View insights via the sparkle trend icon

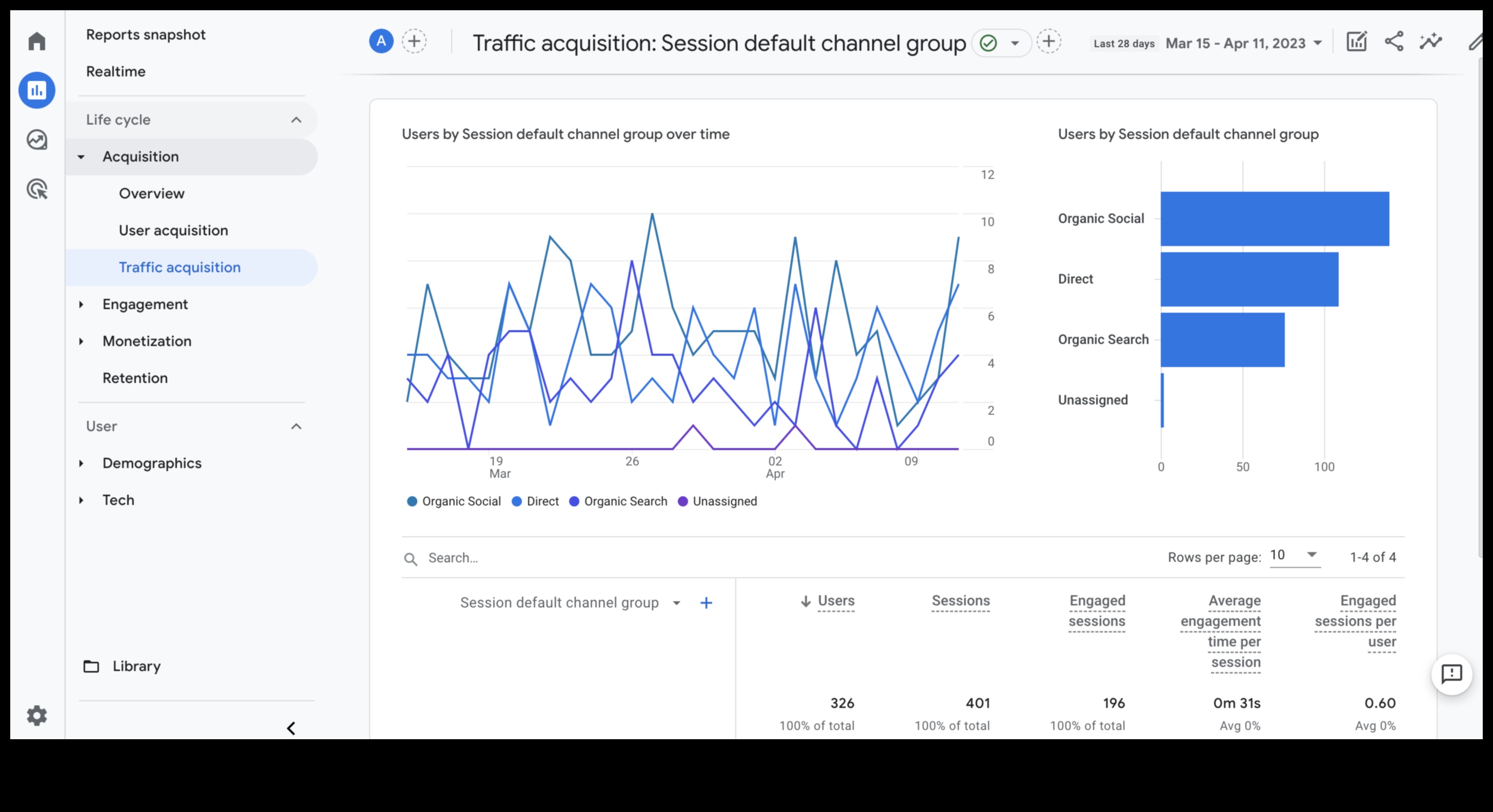pyautogui.click(x=1430, y=42)
